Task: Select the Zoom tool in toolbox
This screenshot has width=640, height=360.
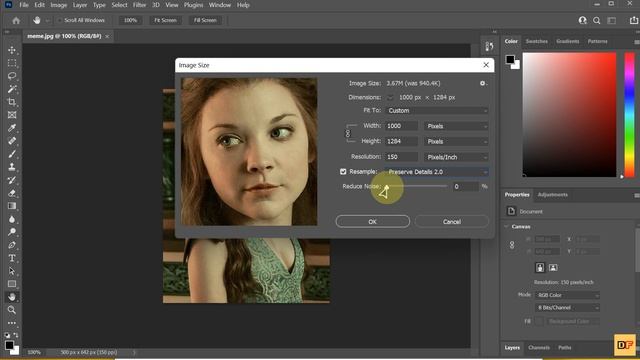Action: 12,310
